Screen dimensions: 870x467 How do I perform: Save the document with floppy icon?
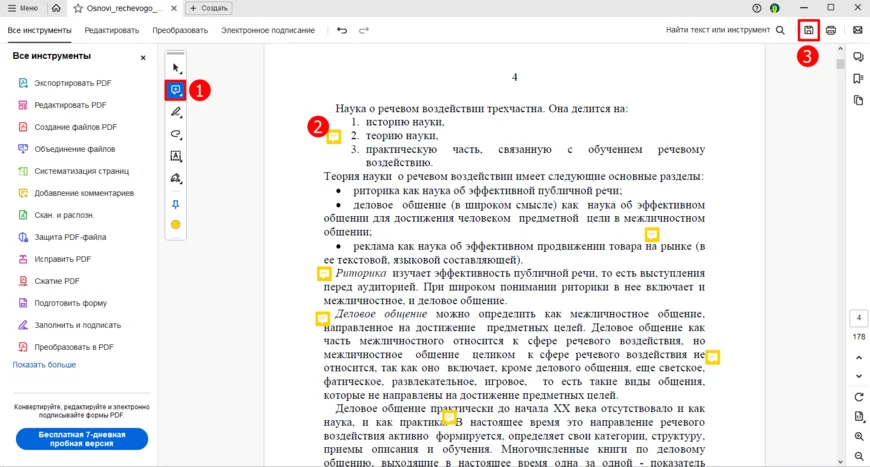pos(808,30)
